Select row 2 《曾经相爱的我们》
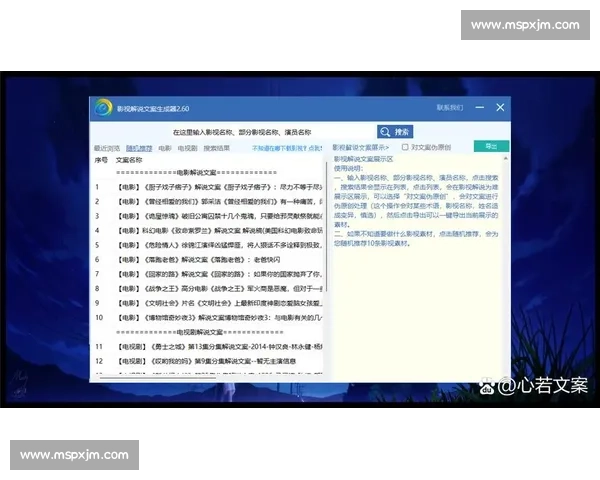This screenshot has height=480, width=600. point(208,202)
